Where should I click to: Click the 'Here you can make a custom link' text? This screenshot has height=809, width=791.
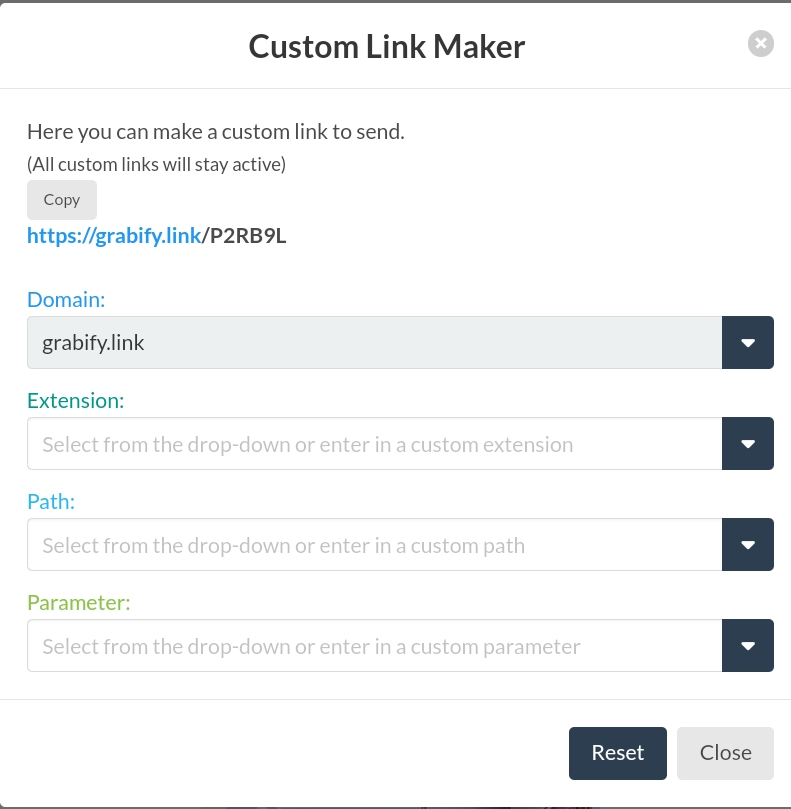pos(215,131)
